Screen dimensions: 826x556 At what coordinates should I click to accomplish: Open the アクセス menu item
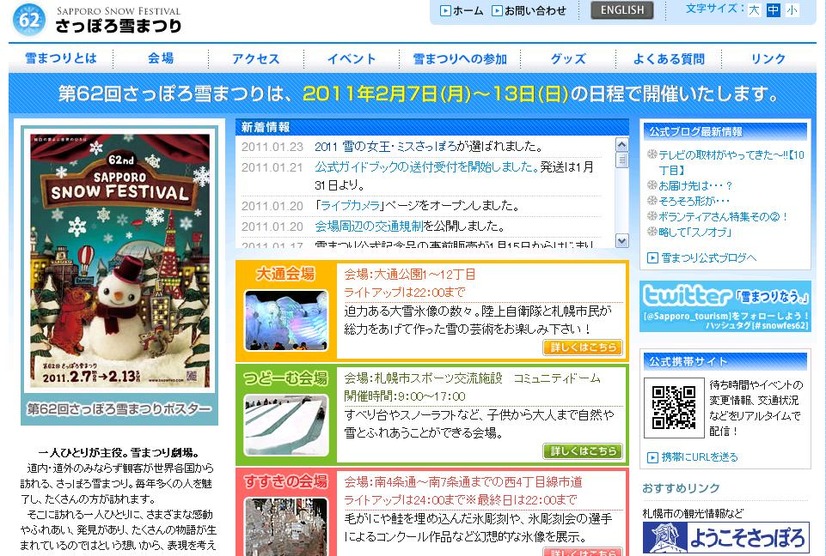pos(256,58)
